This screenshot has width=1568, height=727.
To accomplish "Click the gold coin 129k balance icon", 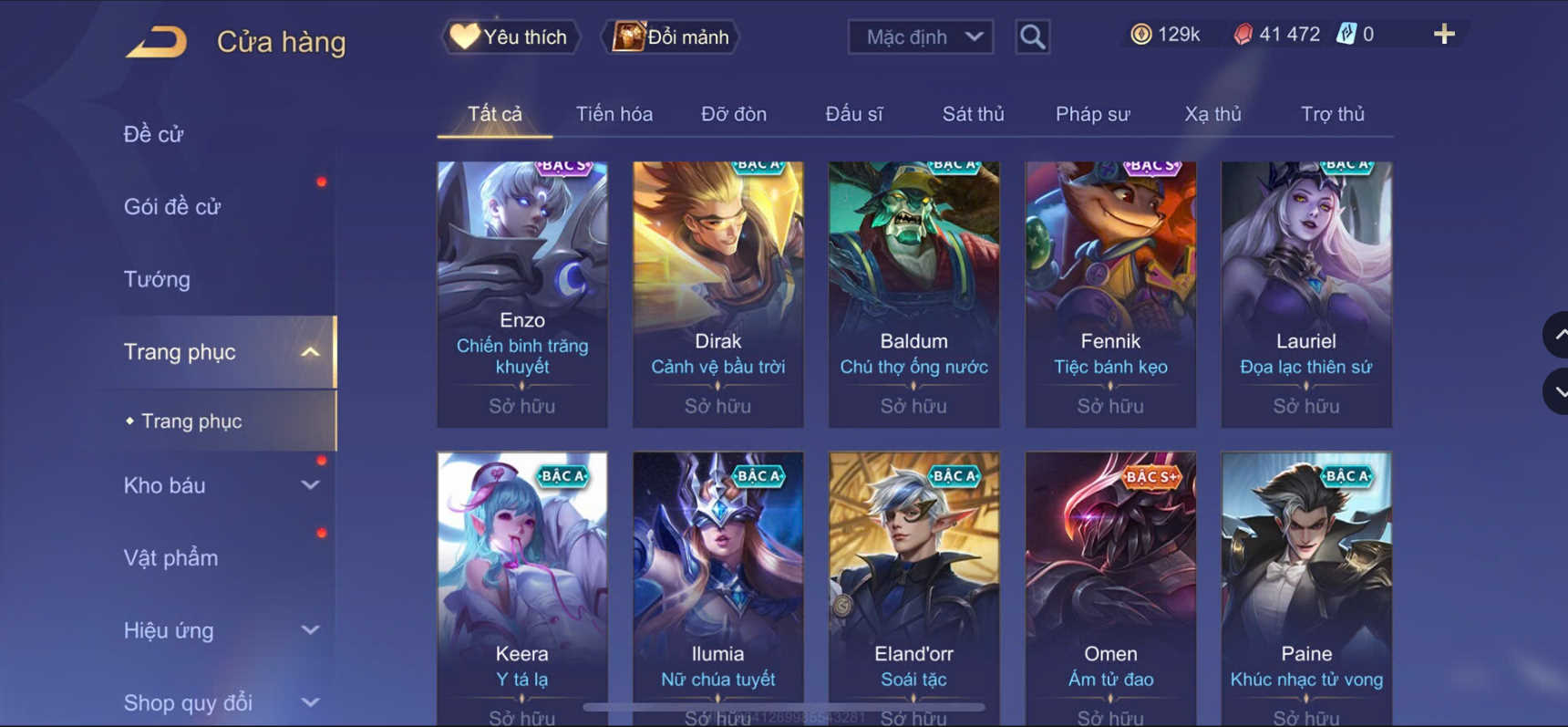I will click(1140, 35).
